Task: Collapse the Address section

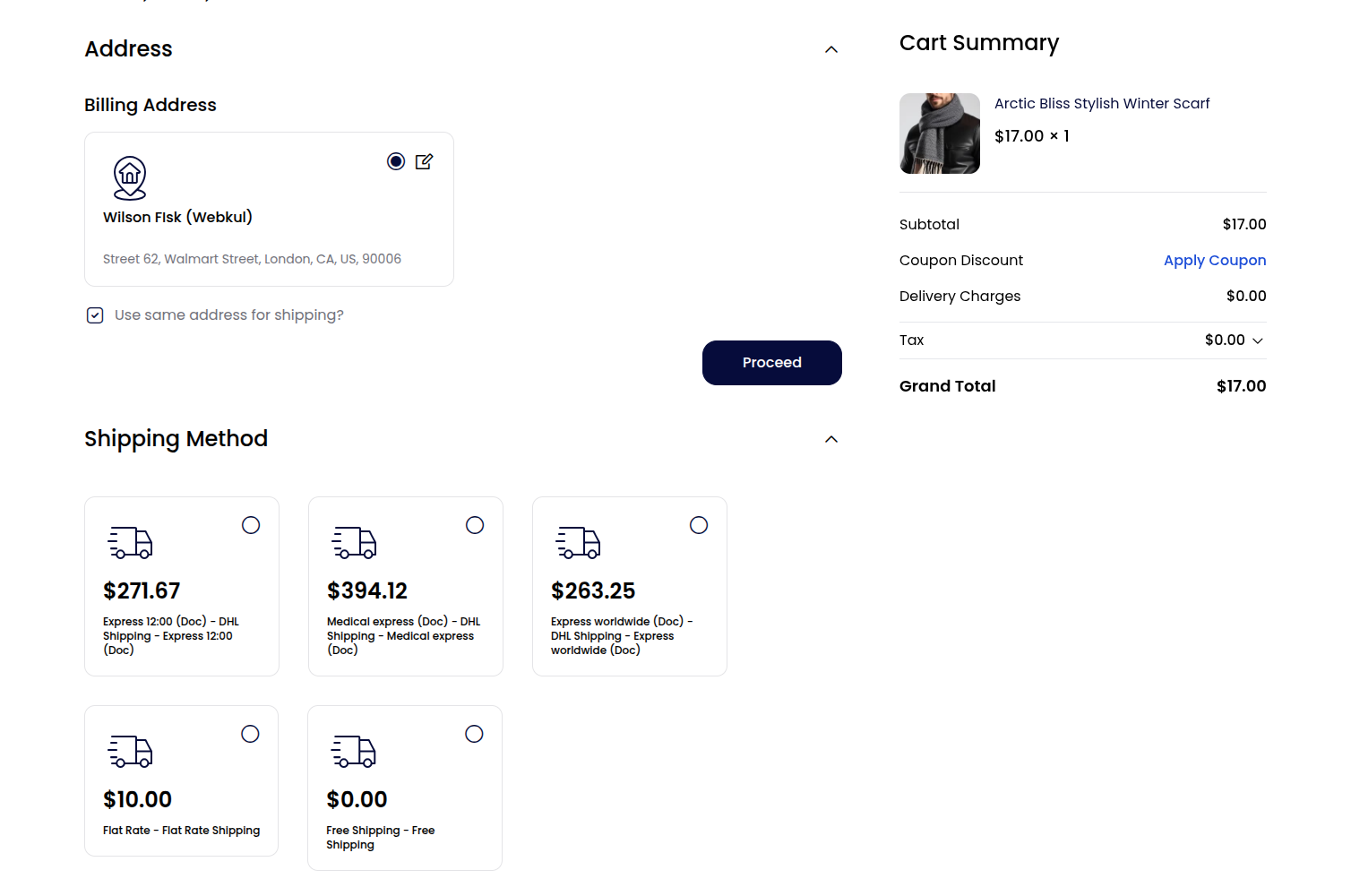Action: tap(830, 49)
